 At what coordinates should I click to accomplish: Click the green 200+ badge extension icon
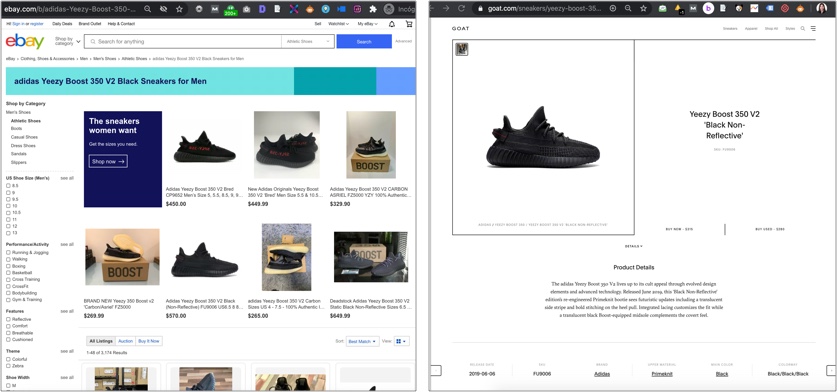click(x=231, y=10)
